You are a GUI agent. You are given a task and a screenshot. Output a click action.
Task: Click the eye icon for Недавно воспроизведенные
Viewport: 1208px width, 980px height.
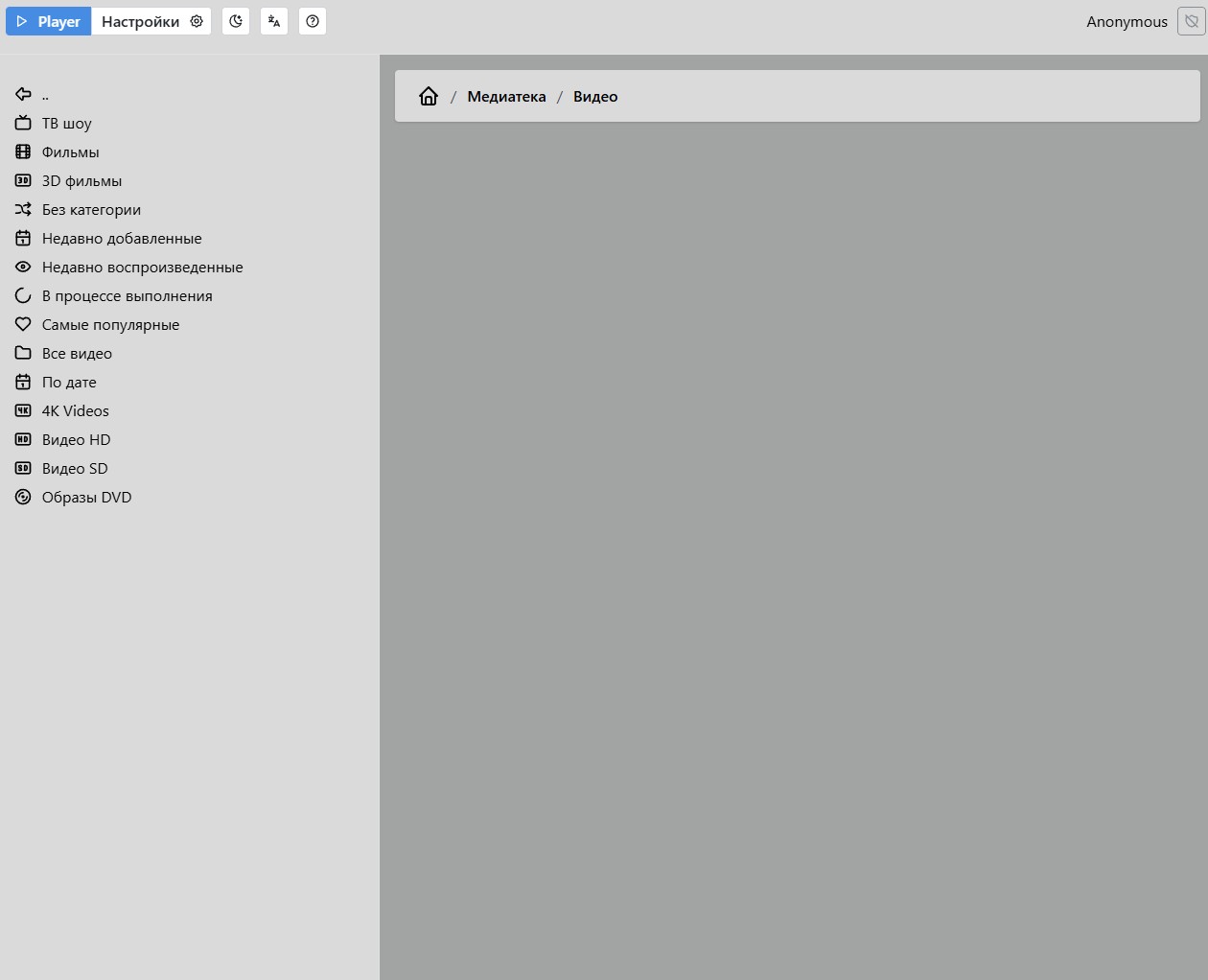click(x=23, y=267)
